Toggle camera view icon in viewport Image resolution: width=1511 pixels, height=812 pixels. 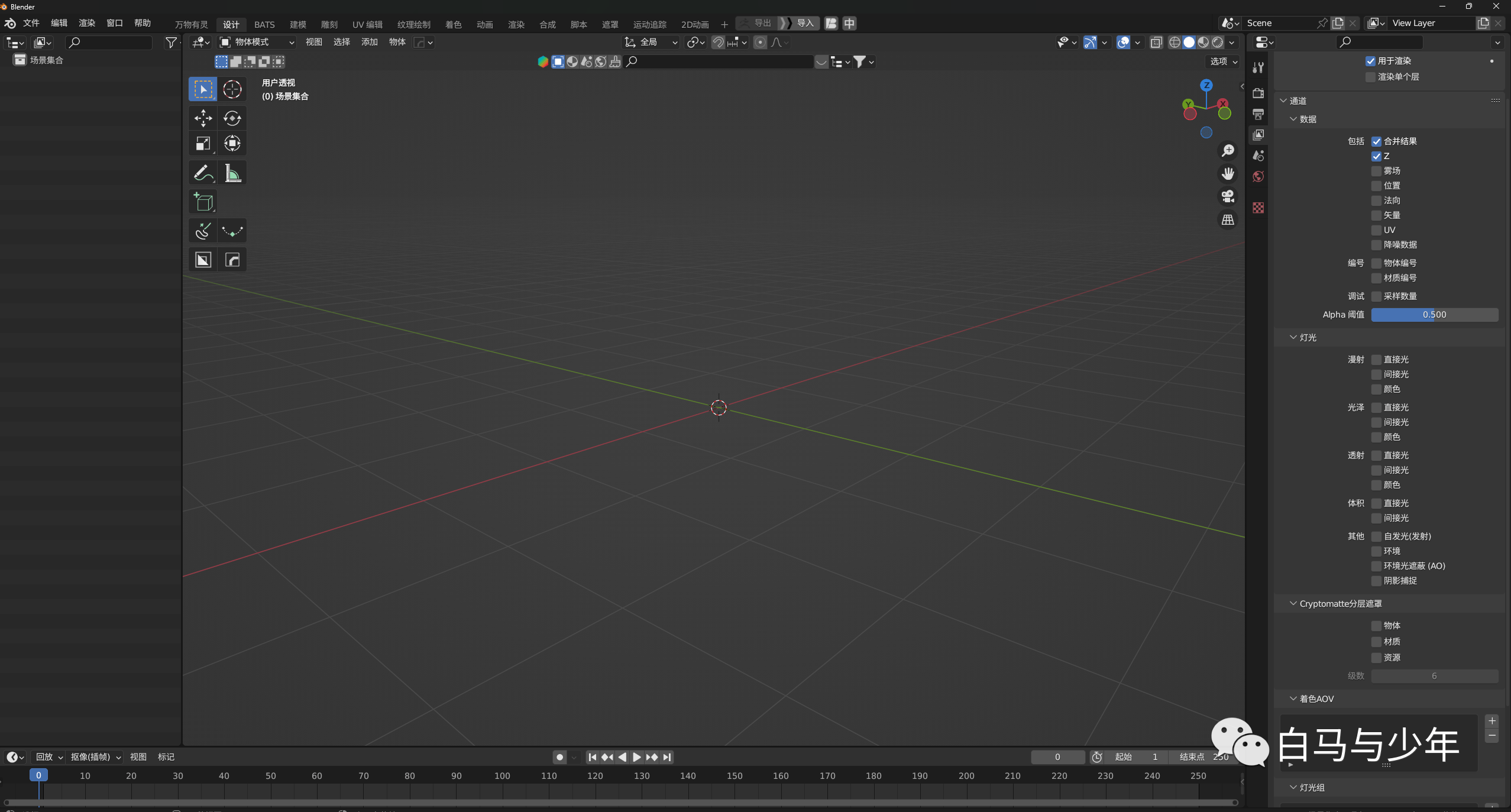1228,196
